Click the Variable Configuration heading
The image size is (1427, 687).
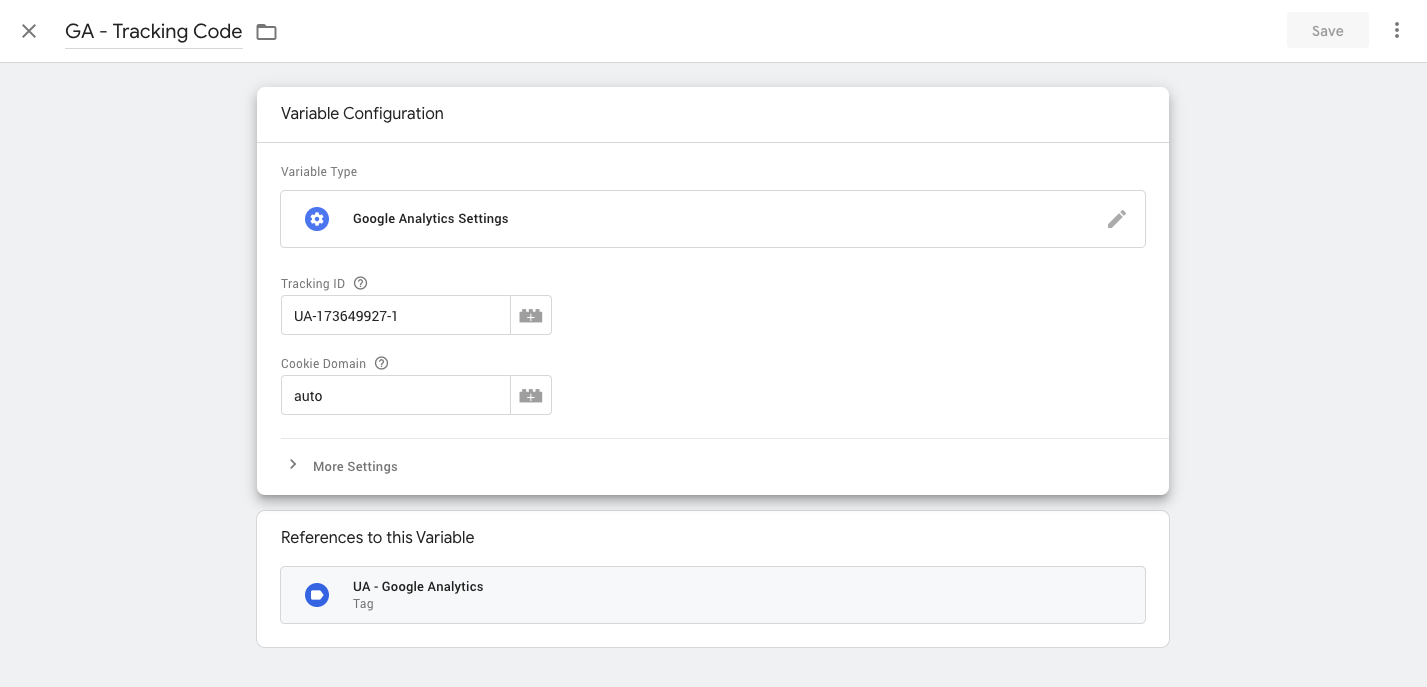362,114
